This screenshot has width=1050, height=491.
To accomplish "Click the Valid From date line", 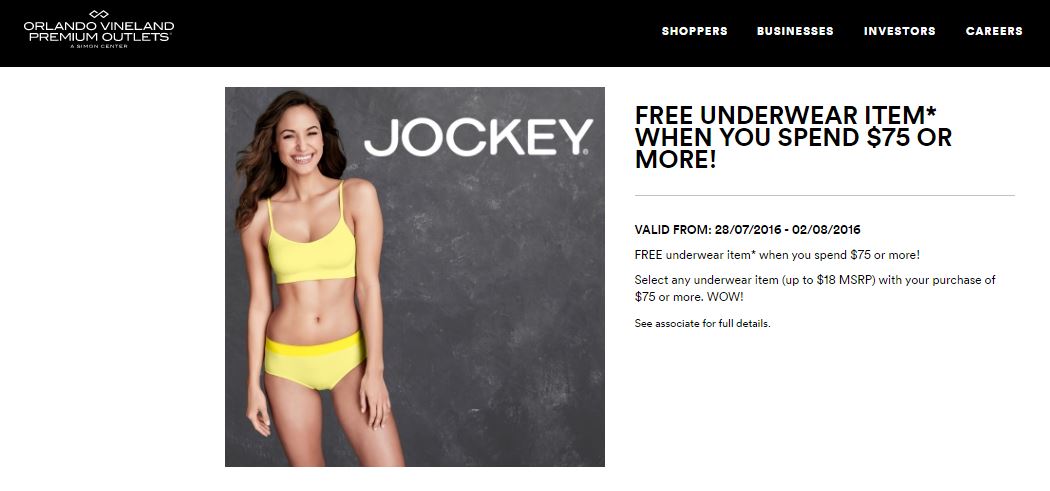I will [747, 230].
